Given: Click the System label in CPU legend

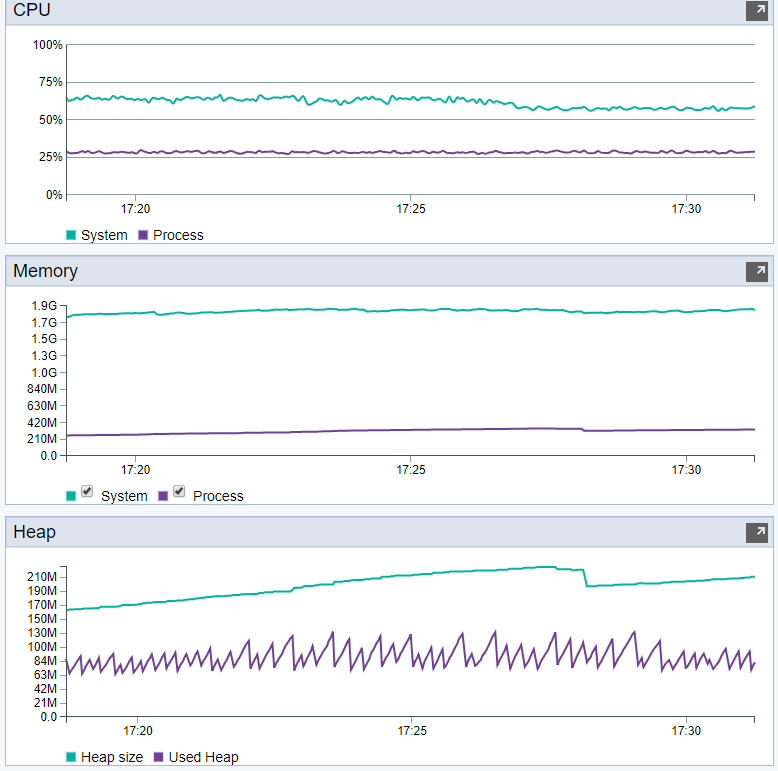Looking at the screenshot, I should click(x=104, y=235).
